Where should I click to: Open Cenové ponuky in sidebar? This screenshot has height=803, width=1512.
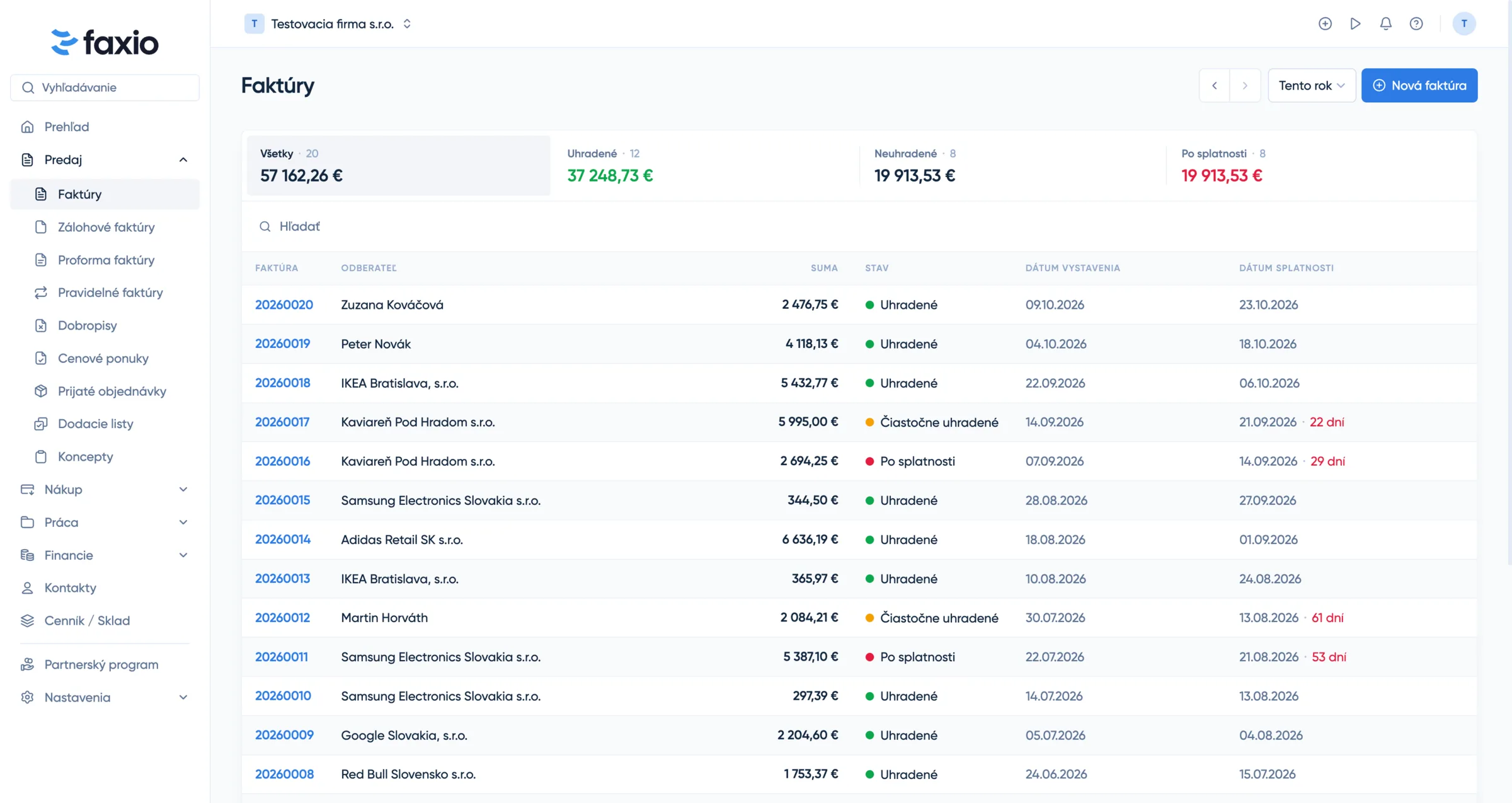pos(105,358)
